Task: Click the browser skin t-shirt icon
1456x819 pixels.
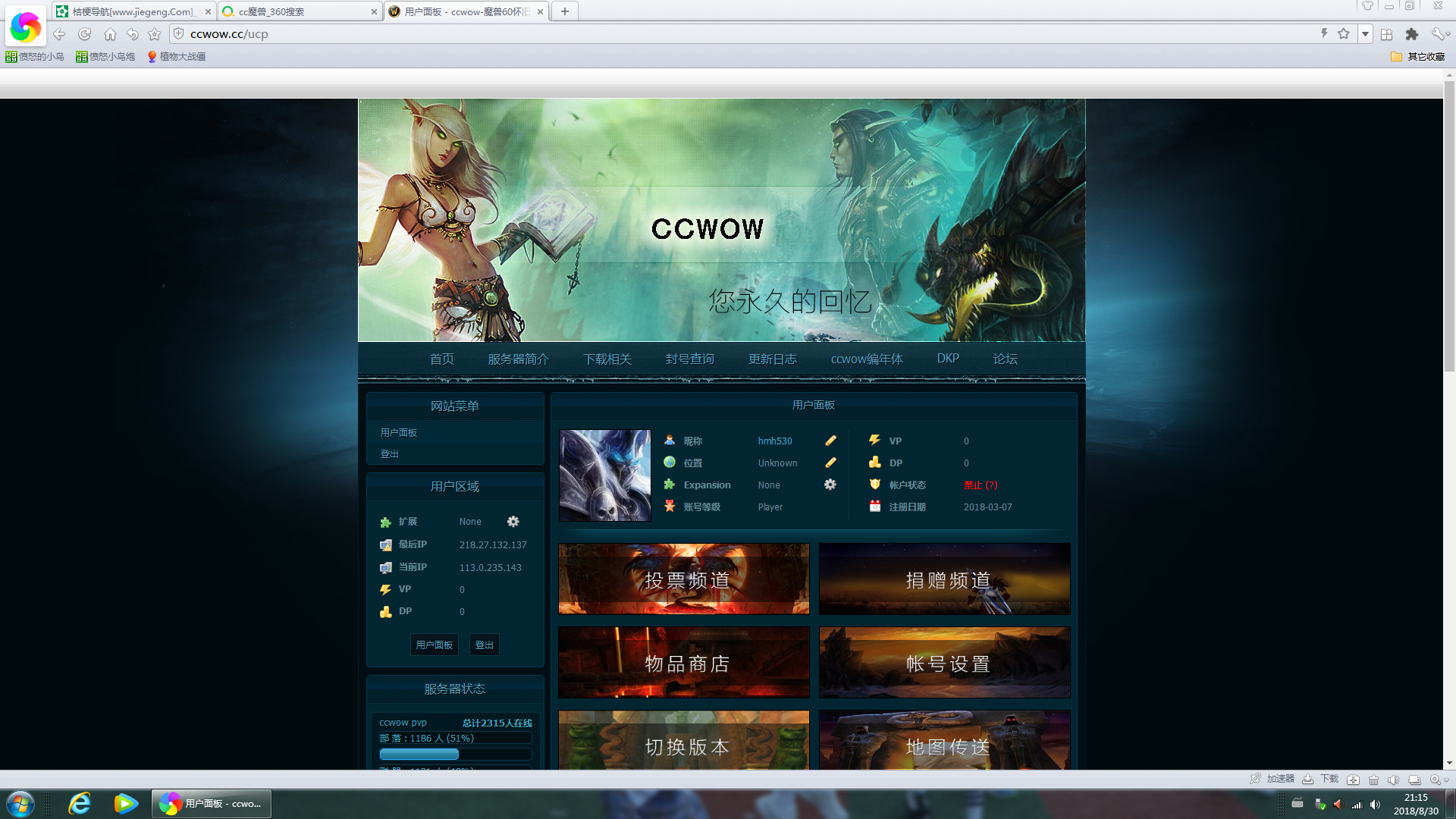Action: (1367, 6)
